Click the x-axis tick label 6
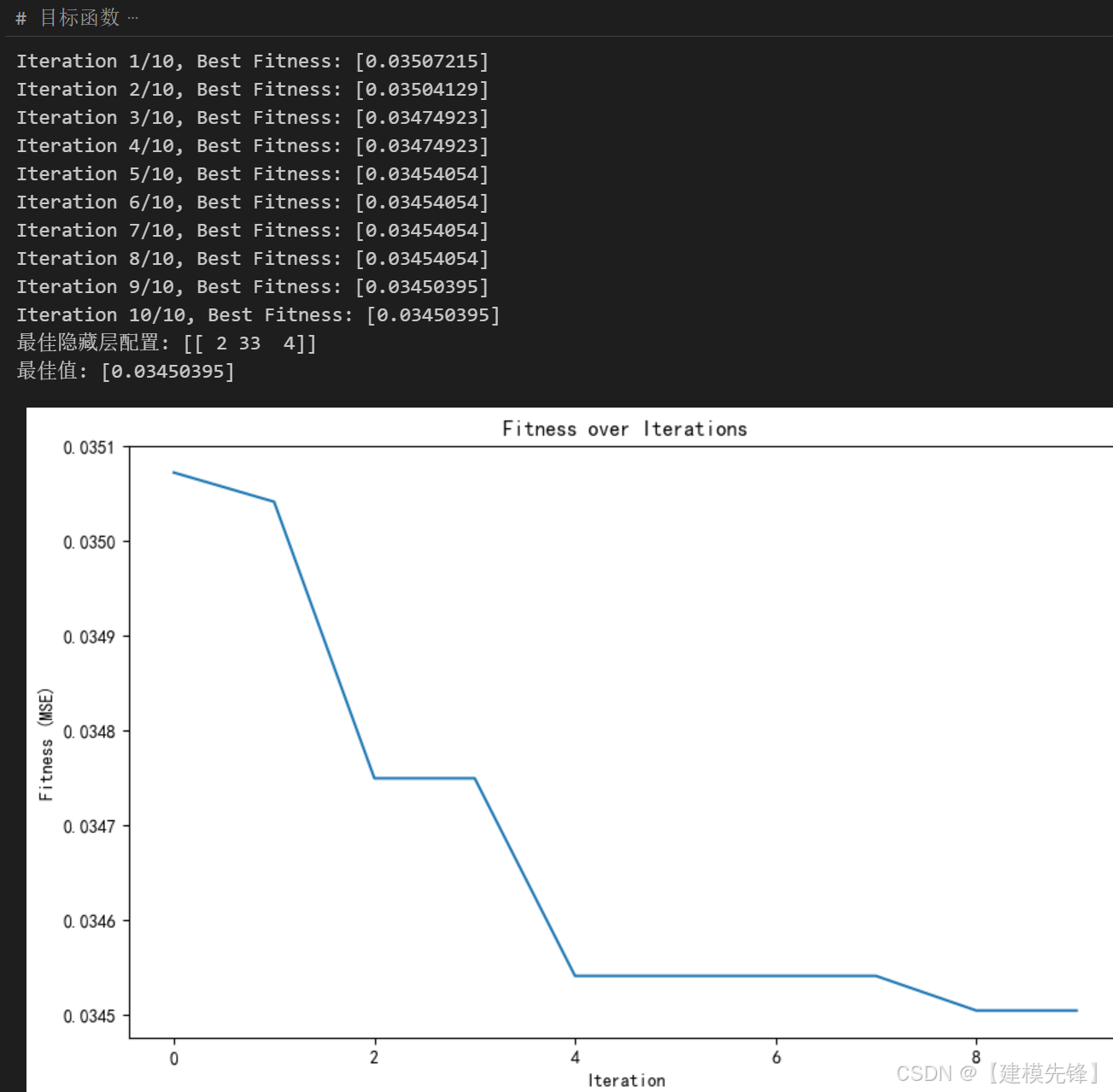The height and width of the screenshot is (1092, 1113). [x=776, y=1058]
